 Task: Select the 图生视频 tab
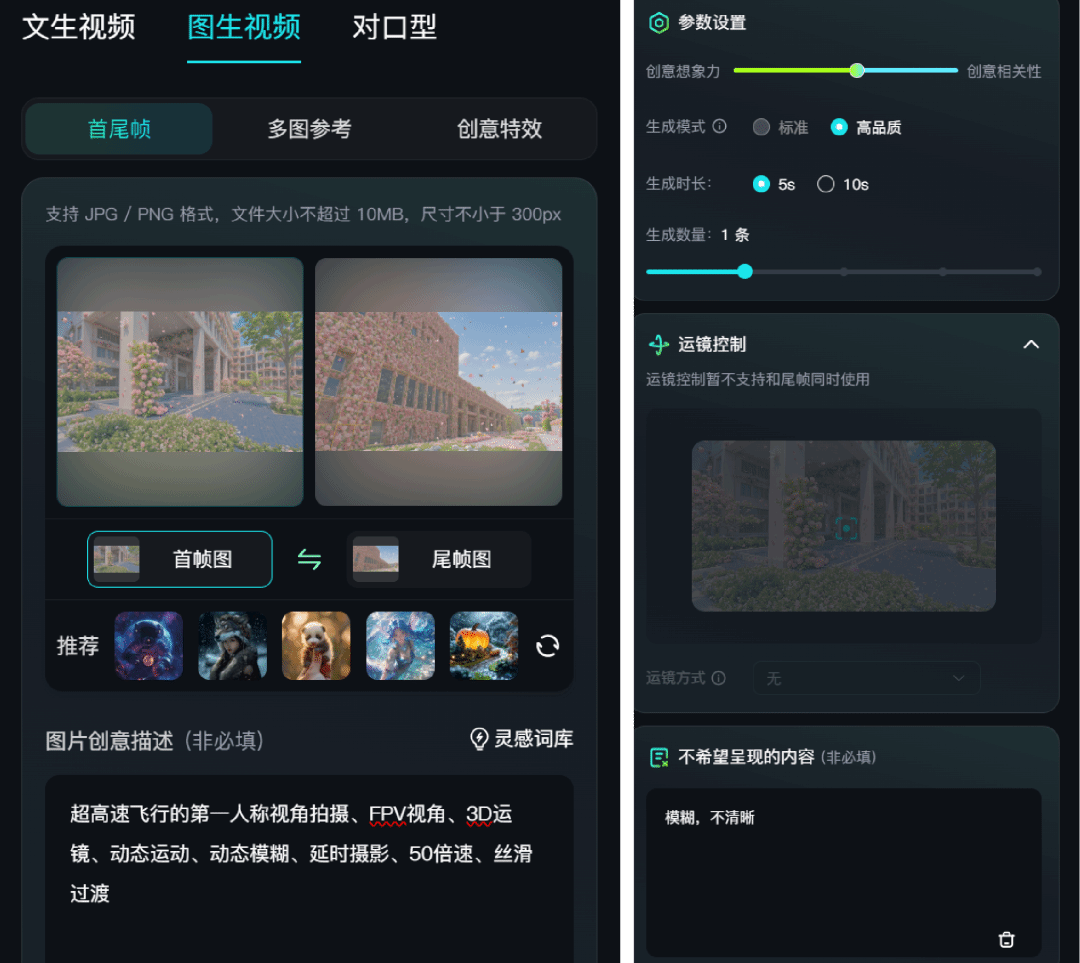click(244, 28)
